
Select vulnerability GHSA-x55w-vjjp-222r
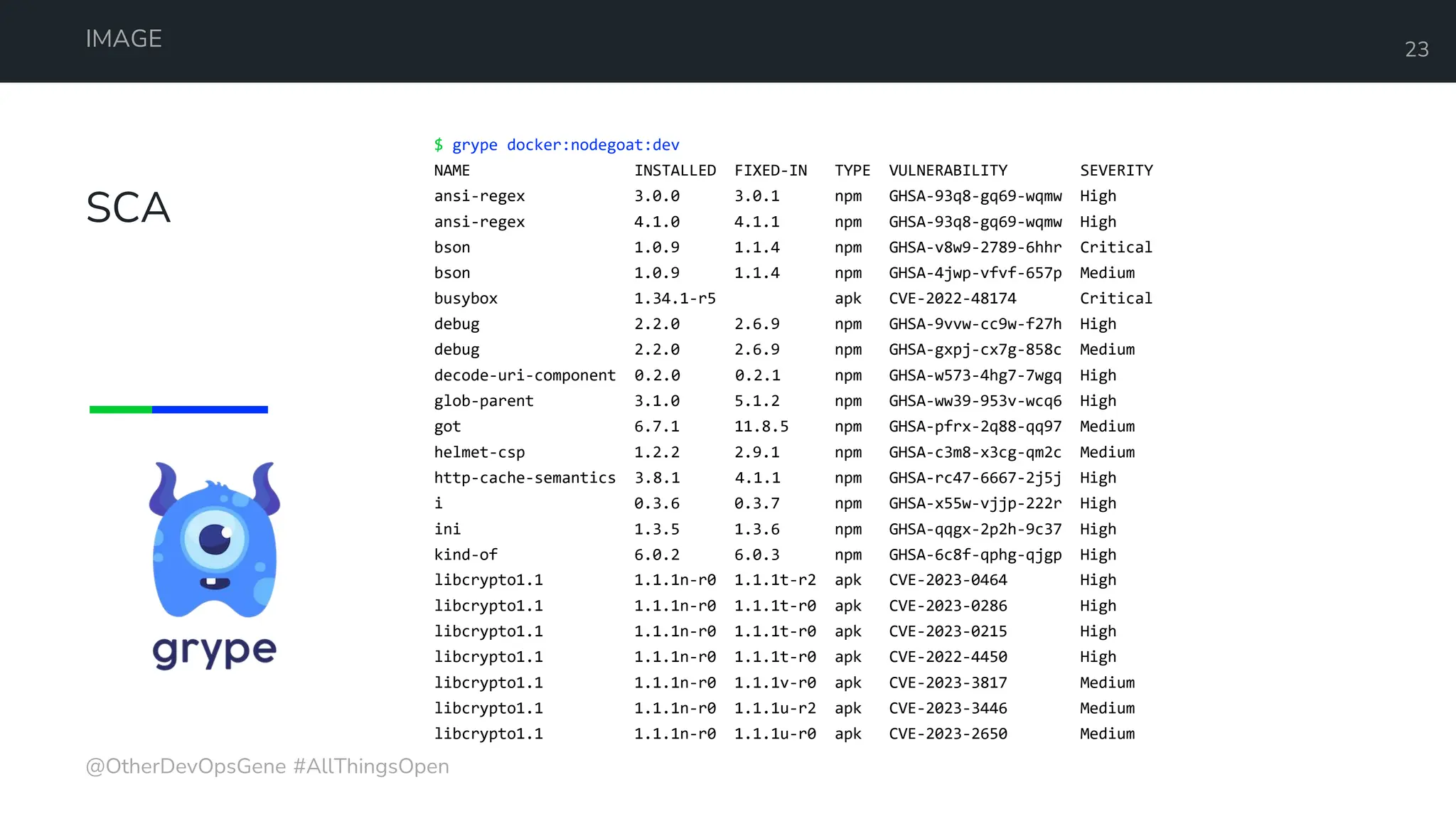[975, 503]
